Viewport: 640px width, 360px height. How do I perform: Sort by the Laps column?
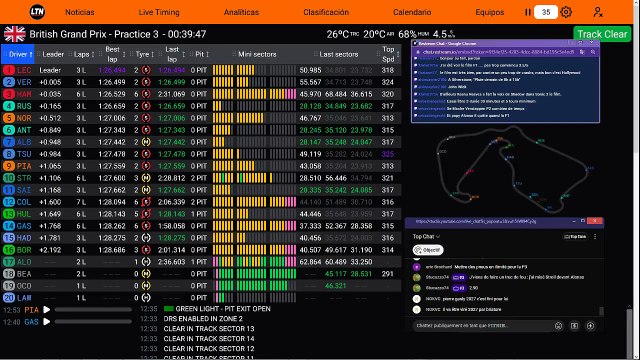(82, 54)
